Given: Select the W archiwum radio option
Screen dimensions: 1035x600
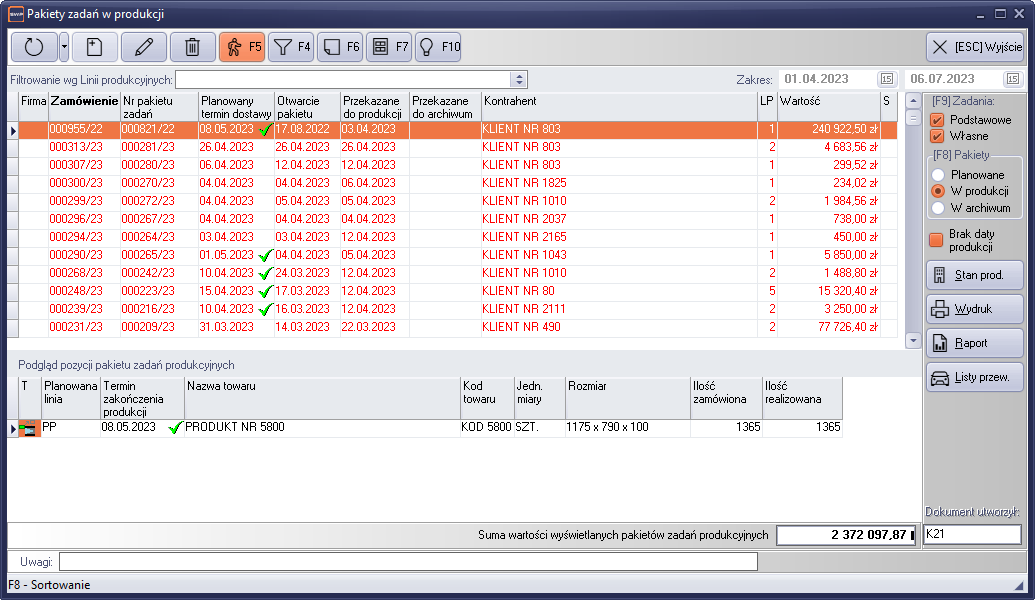Looking at the screenshot, I should pos(938,208).
